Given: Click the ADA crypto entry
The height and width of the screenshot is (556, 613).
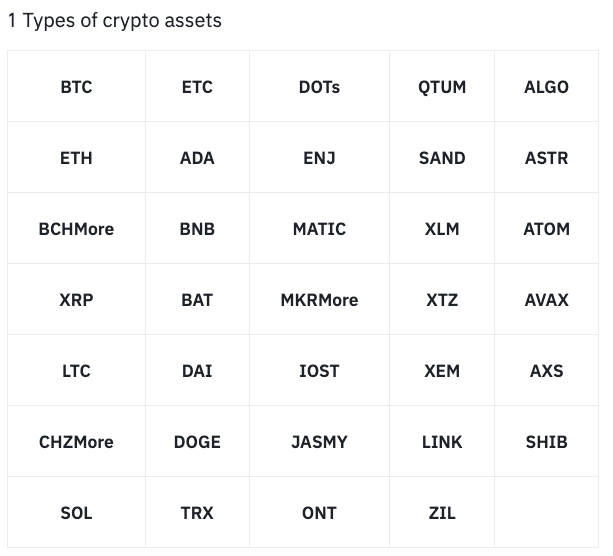Looking at the screenshot, I should pyautogui.click(x=197, y=158).
